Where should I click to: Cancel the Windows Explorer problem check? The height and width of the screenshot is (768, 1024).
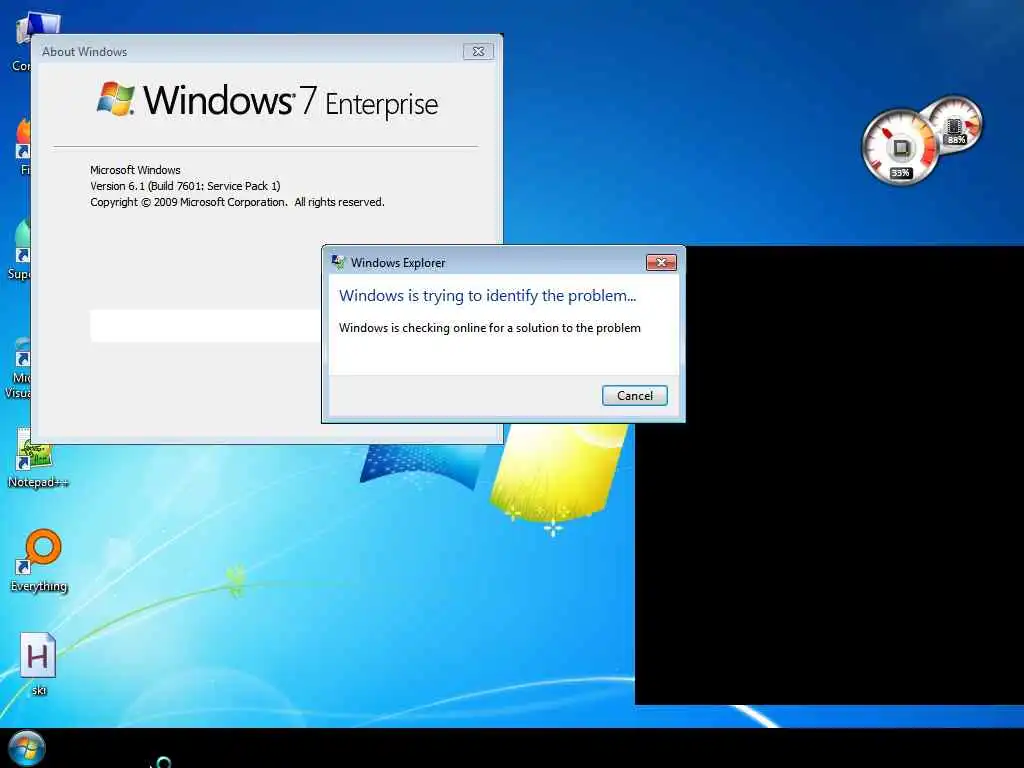pos(634,395)
